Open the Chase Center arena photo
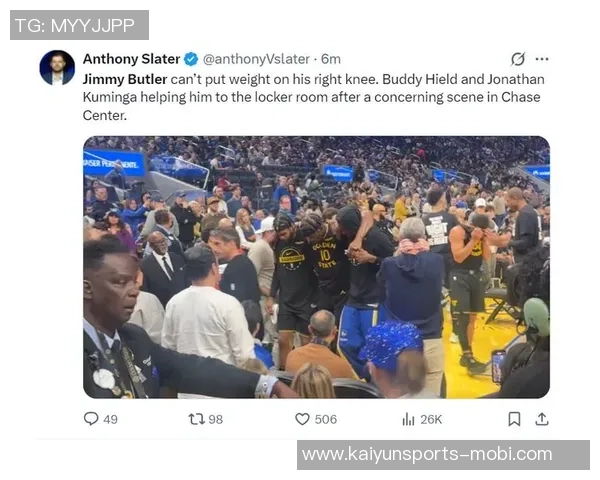Image resolution: width=600 pixels, height=480 pixels. click(x=316, y=267)
